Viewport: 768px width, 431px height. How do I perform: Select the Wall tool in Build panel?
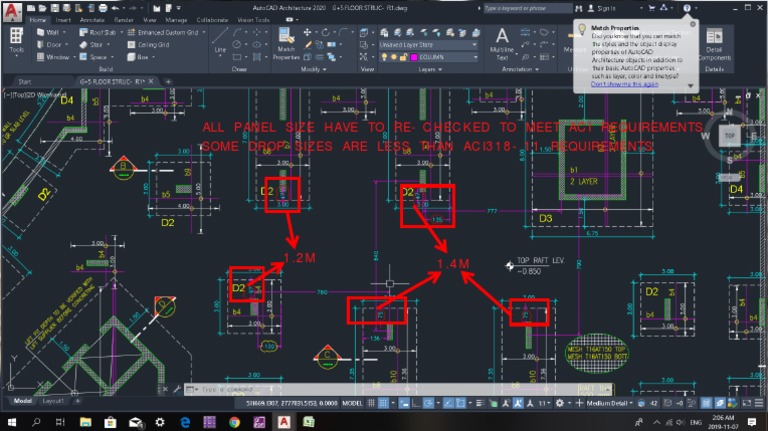pos(49,32)
